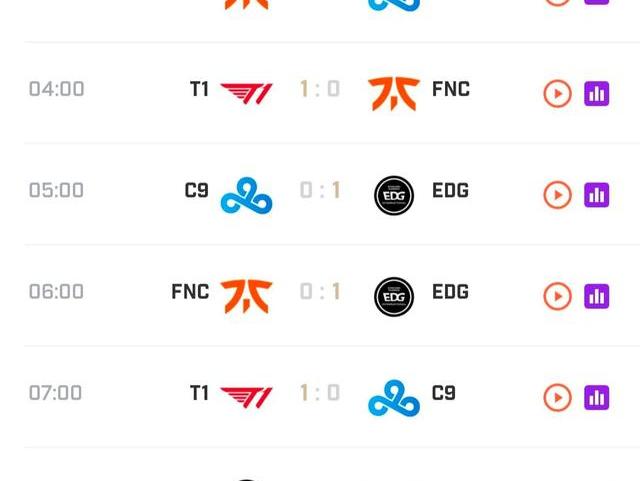Open stats for the 06:00 FNC vs EDG match
Viewport: 640px width, 481px height.
[x=597, y=296]
